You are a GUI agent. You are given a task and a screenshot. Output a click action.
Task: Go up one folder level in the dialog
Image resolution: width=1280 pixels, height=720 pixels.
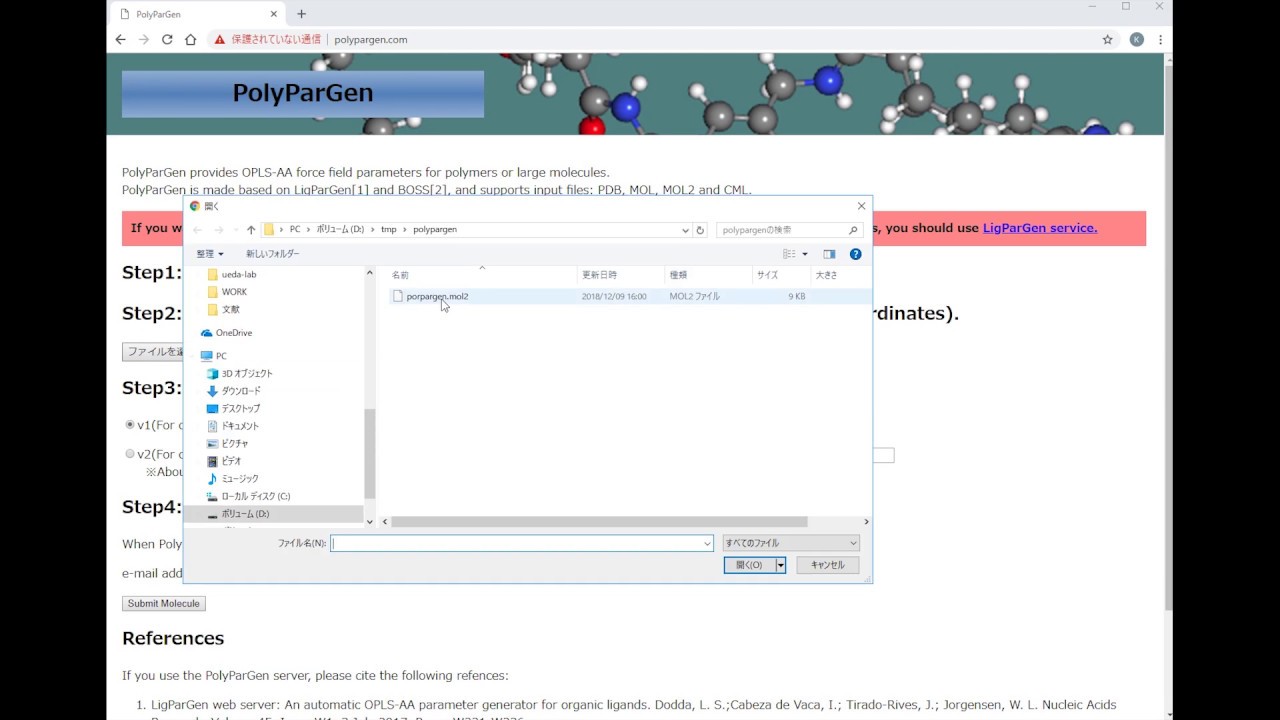(x=251, y=230)
